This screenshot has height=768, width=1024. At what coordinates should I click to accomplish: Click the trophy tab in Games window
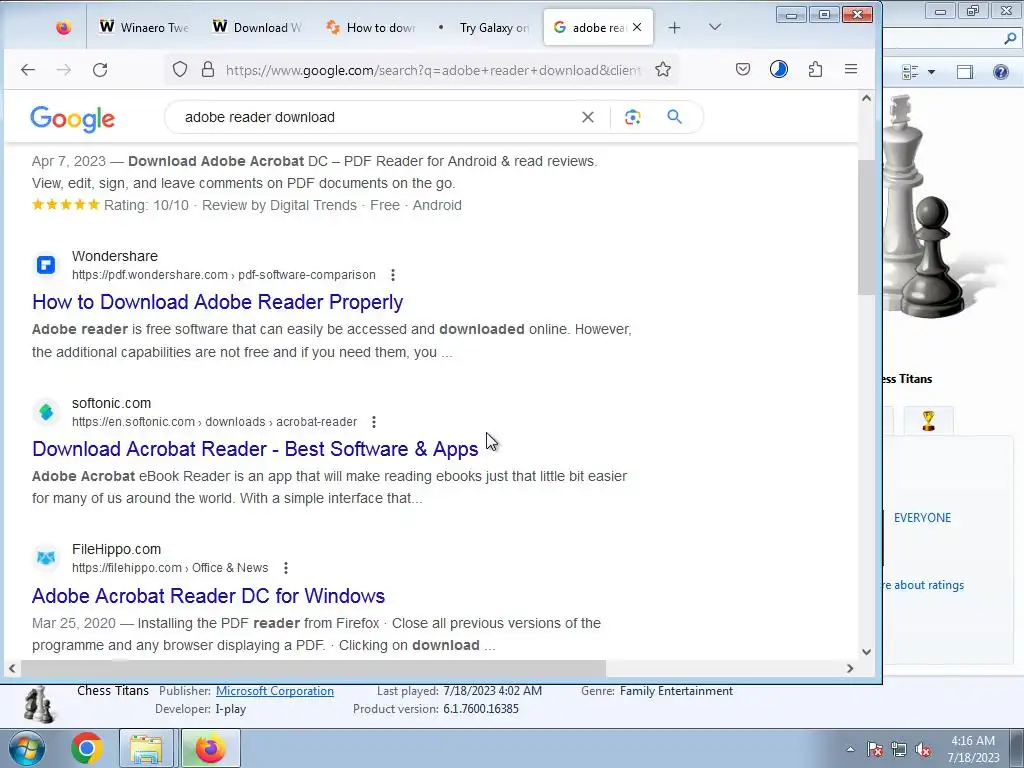point(928,421)
